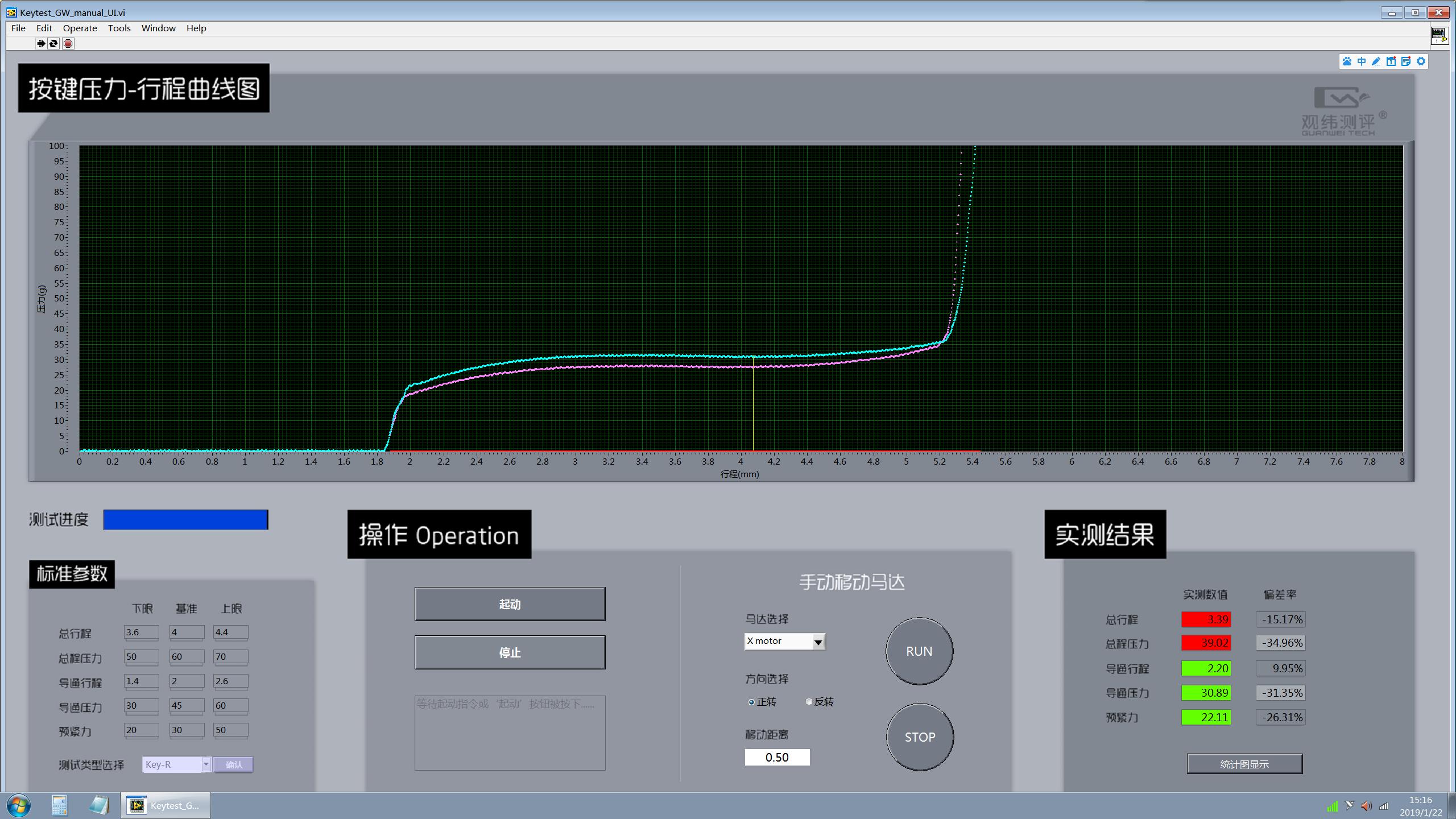Click the 起动 start button

pyautogui.click(x=510, y=604)
